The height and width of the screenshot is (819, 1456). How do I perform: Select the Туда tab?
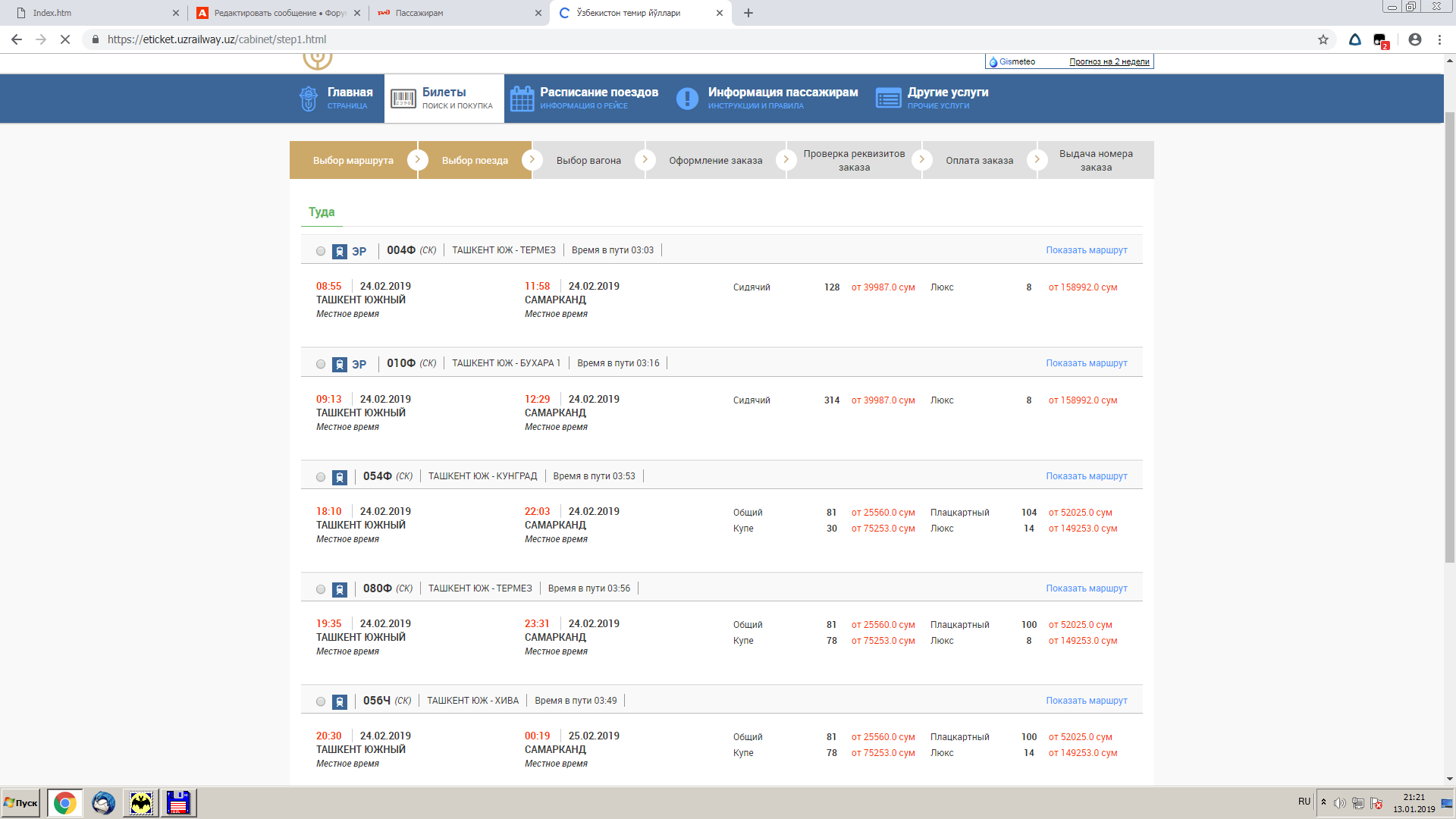(322, 212)
